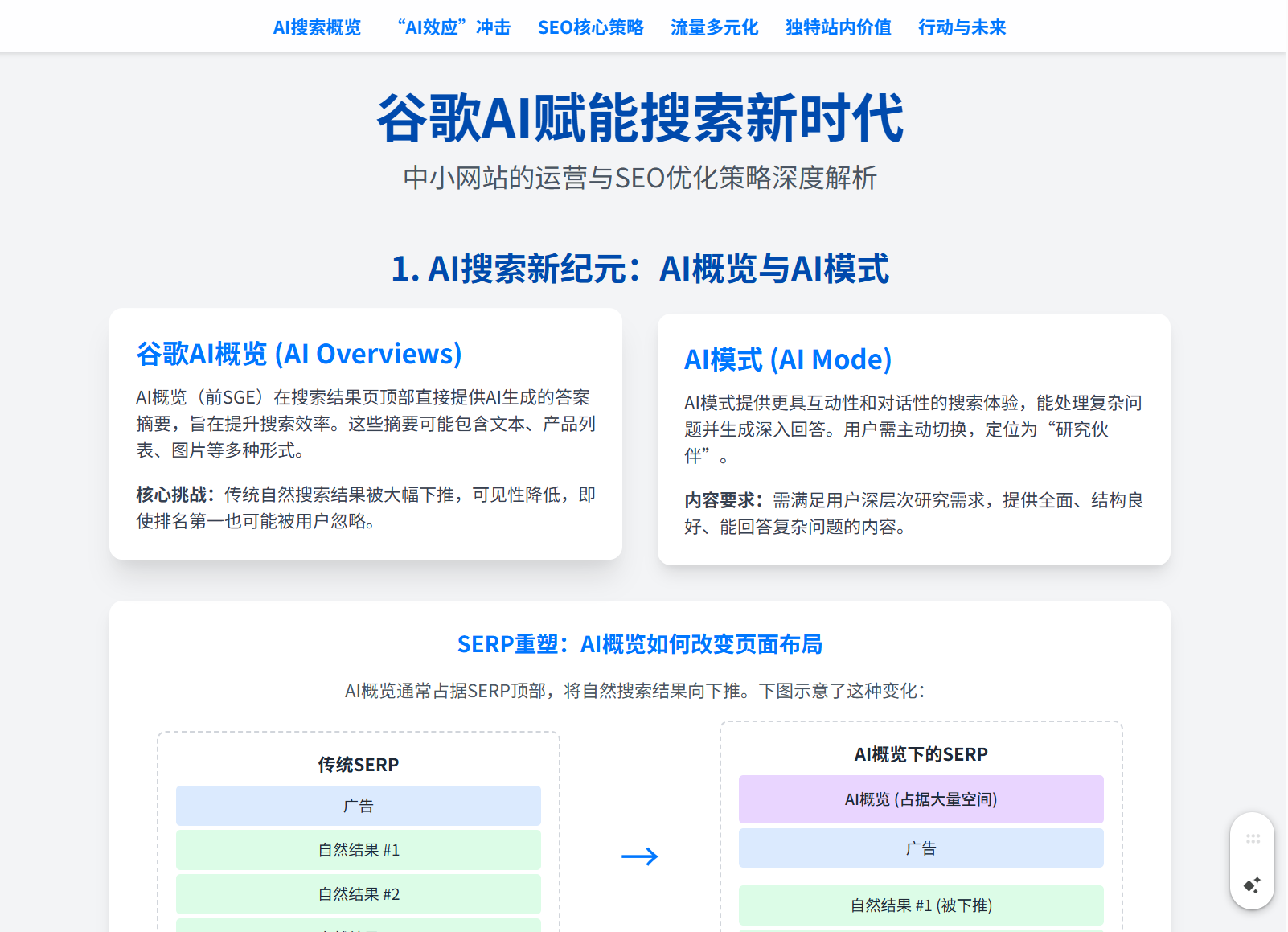
Task: Click section heading 1. AI搜索新纪元
Action: point(640,269)
